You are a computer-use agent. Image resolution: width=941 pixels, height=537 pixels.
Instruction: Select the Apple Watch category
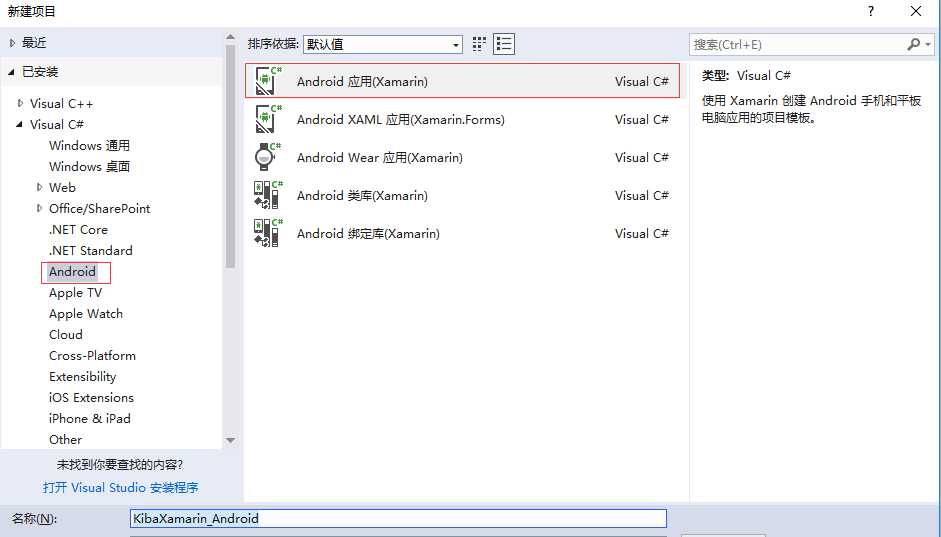click(86, 314)
